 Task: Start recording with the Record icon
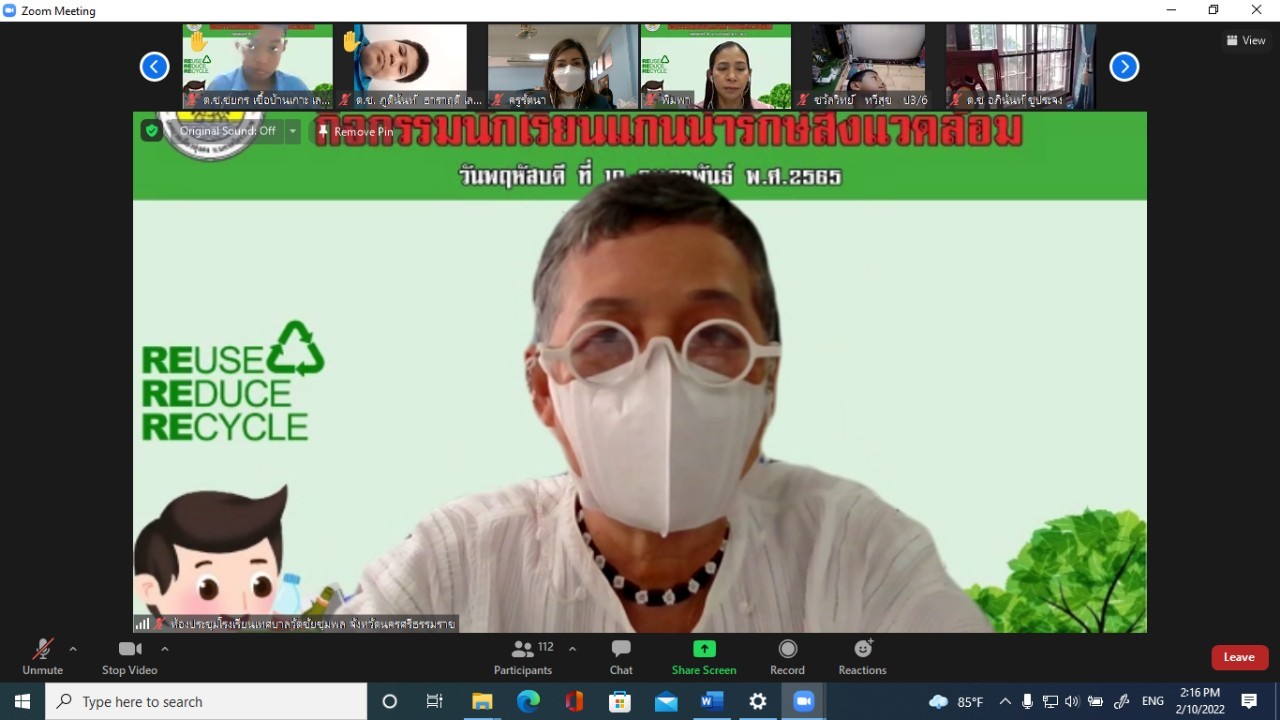click(787, 656)
